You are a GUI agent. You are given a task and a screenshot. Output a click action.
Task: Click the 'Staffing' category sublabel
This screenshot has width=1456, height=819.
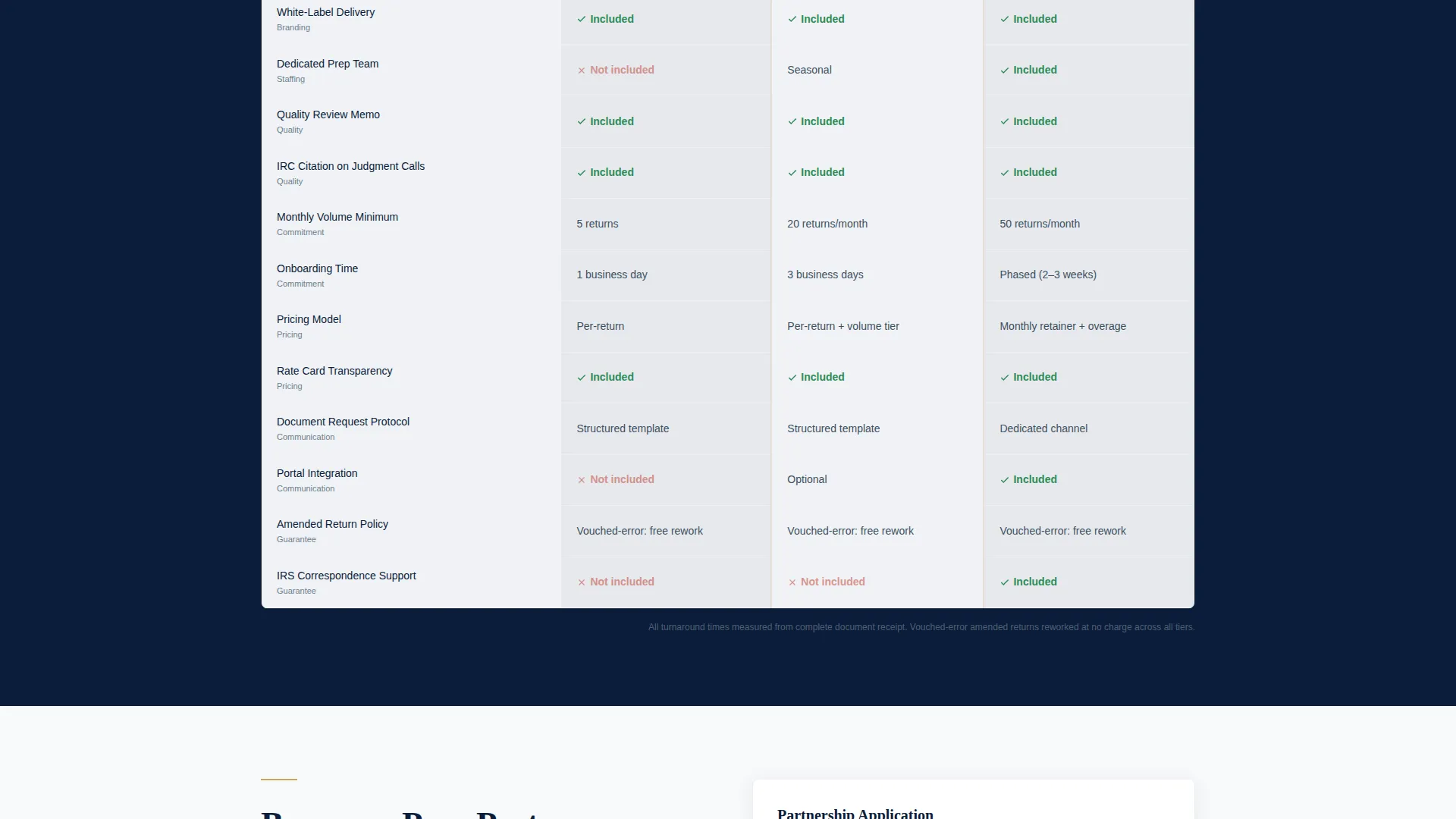coord(290,79)
